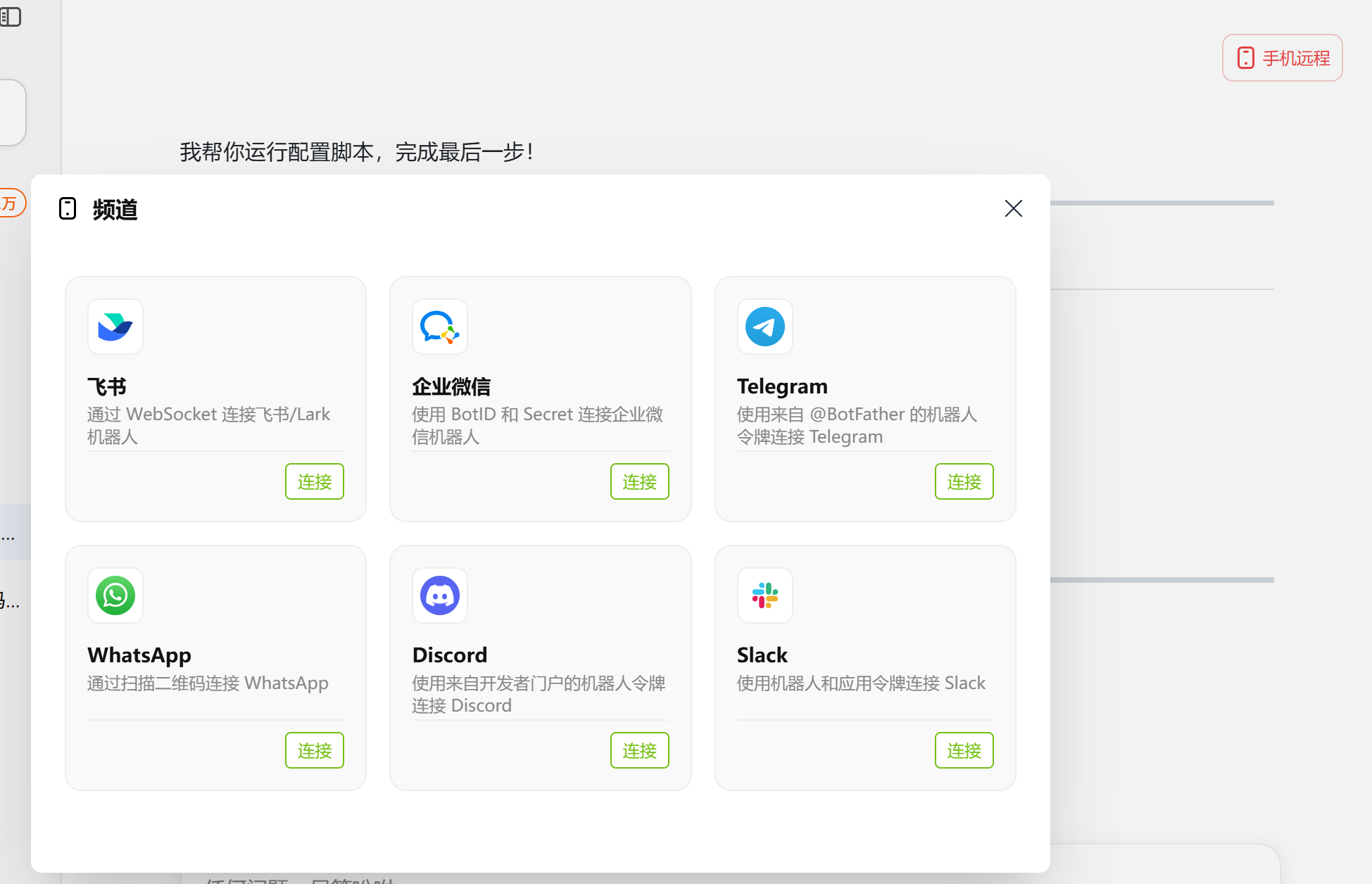Connect the 企业微信 channel
The height and width of the screenshot is (884, 1372).
point(639,481)
